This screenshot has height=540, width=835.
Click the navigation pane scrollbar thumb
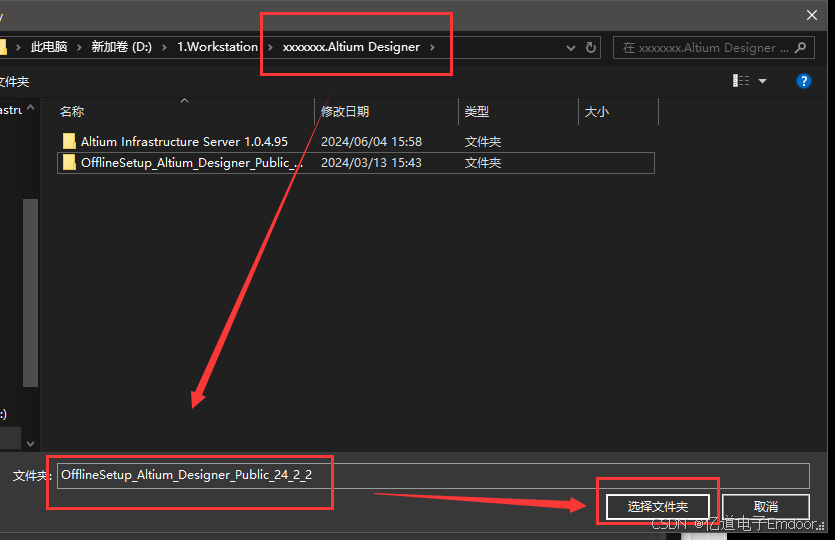click(x=30, y=292)
